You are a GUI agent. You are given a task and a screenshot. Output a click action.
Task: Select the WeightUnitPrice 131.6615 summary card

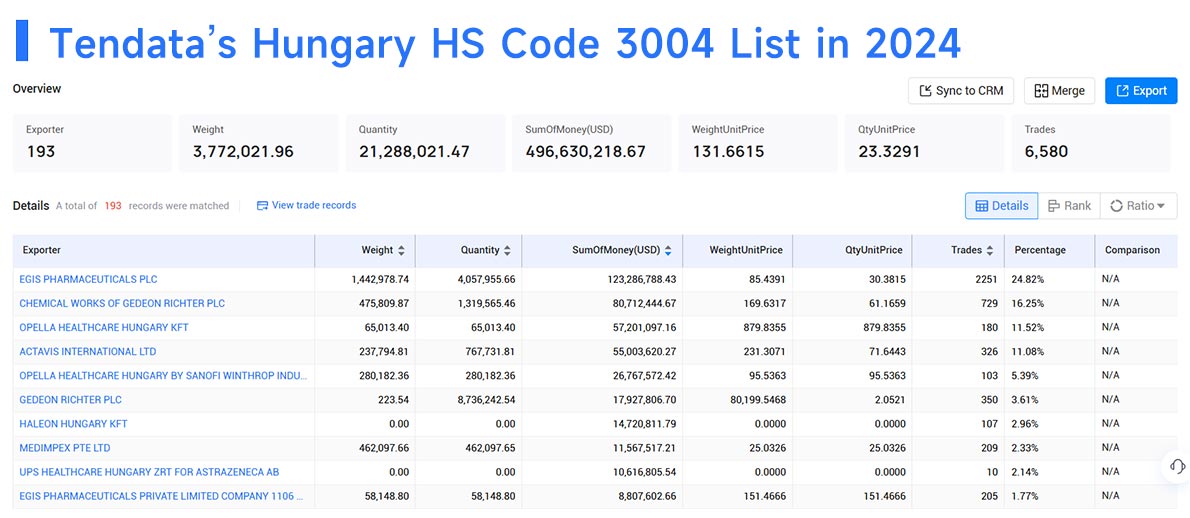(x=757, y=143)
